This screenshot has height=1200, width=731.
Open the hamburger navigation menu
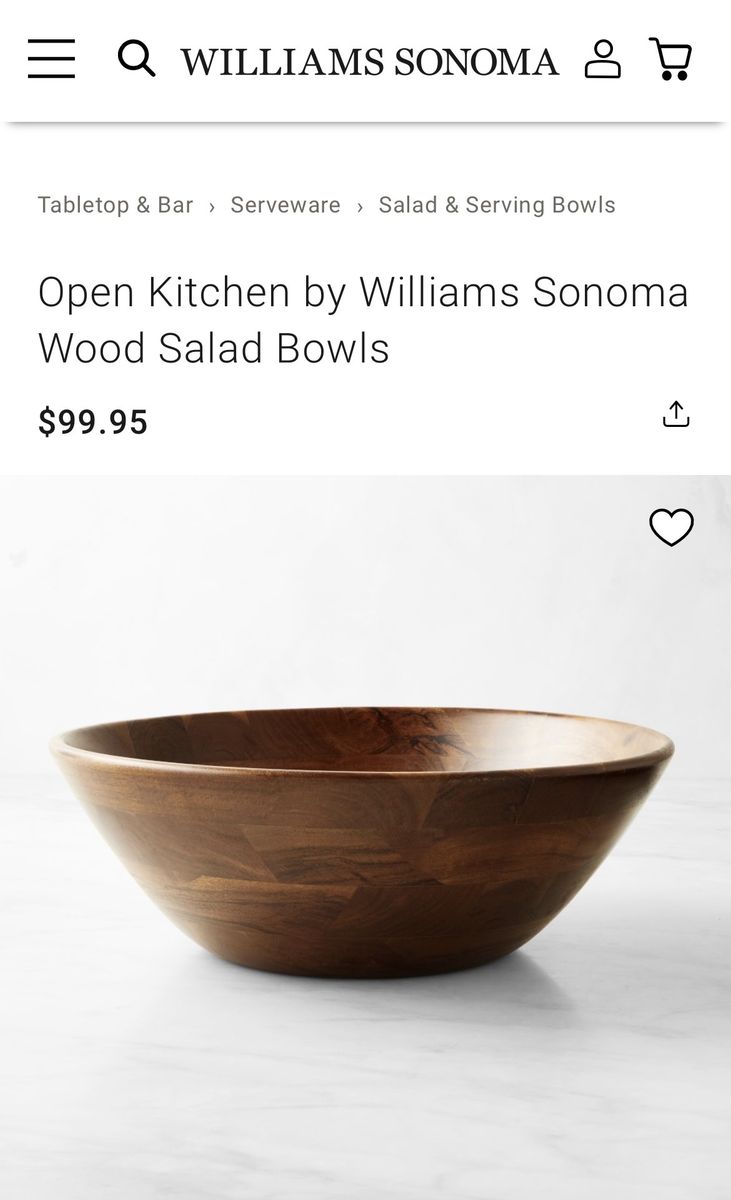(51, 59)
